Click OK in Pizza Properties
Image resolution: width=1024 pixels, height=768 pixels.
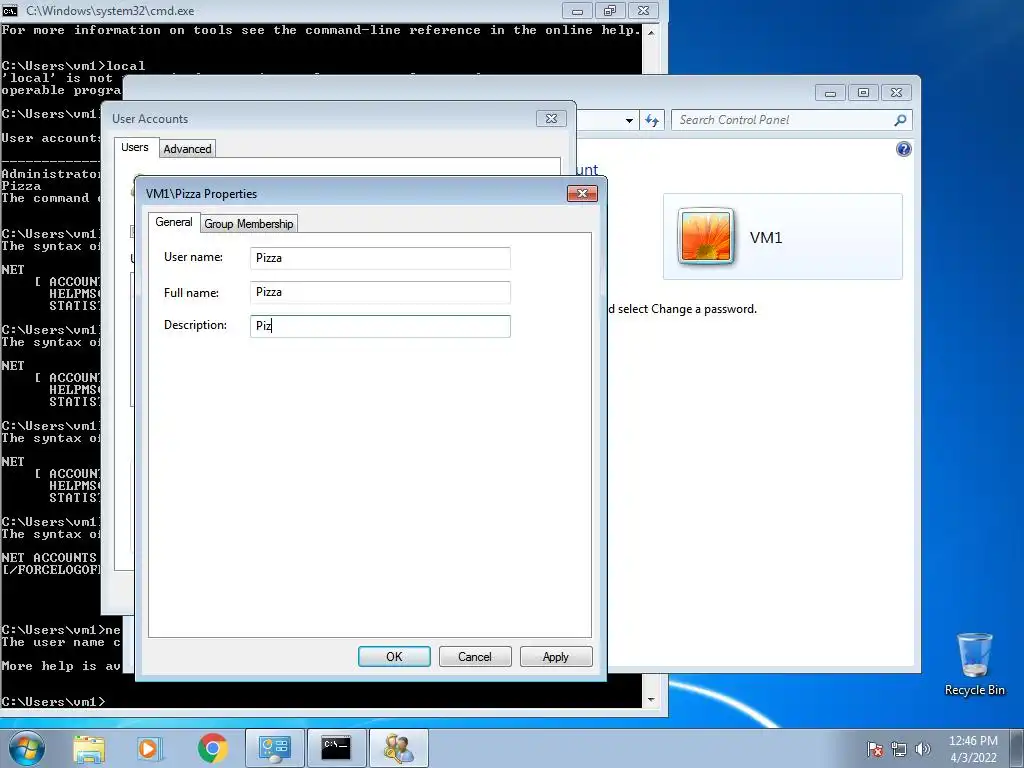(394, 656)
